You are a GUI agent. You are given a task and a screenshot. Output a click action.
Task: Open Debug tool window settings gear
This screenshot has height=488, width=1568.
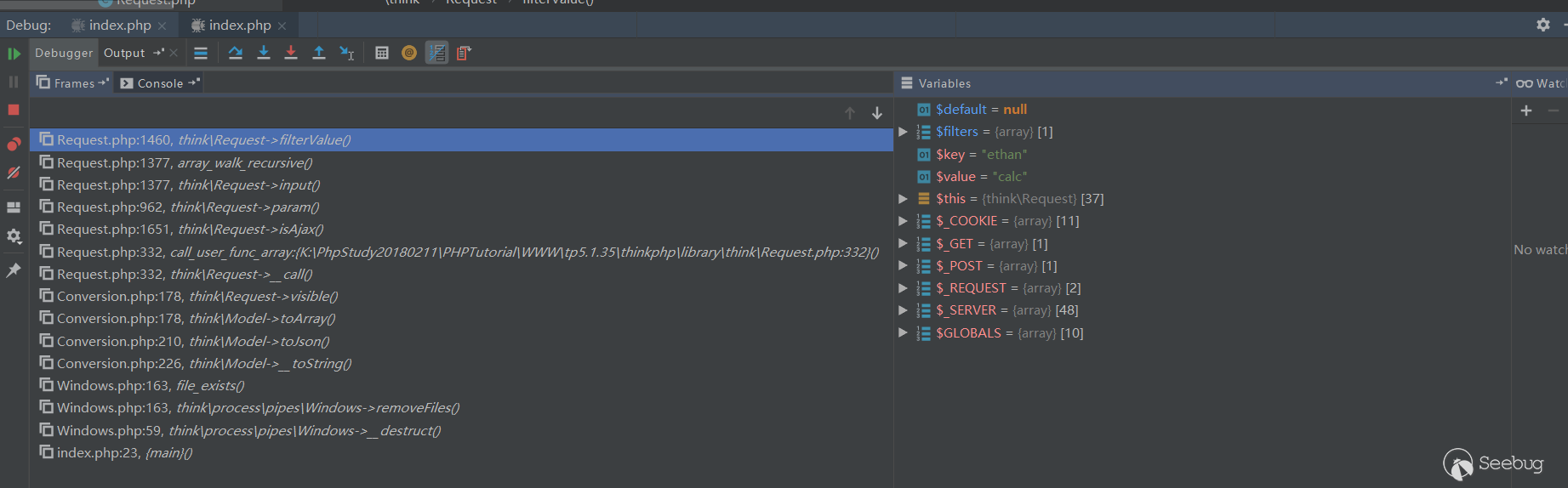click(x=1542, y=25)
